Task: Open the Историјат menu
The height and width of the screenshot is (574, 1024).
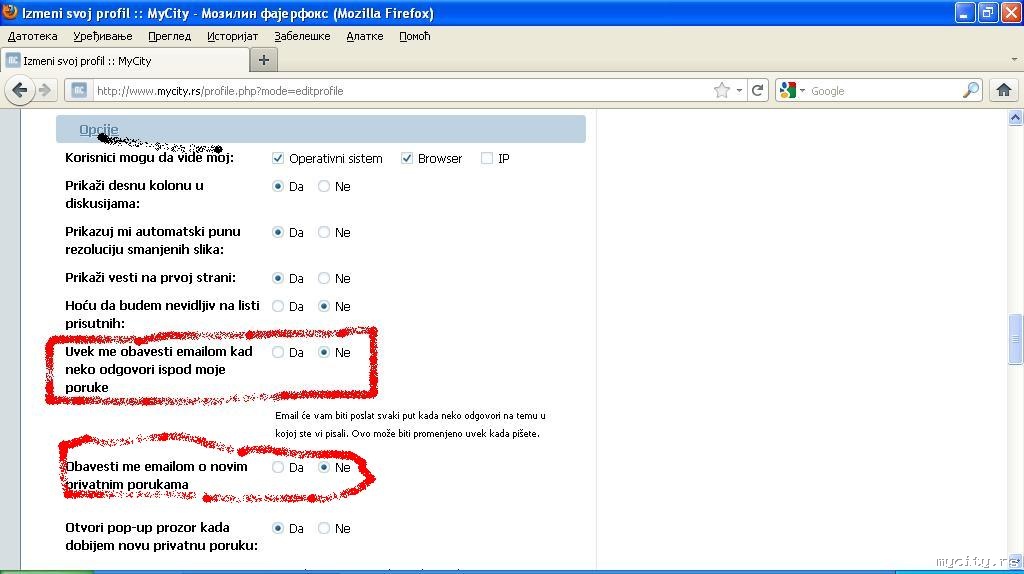Action: point(232,37)
